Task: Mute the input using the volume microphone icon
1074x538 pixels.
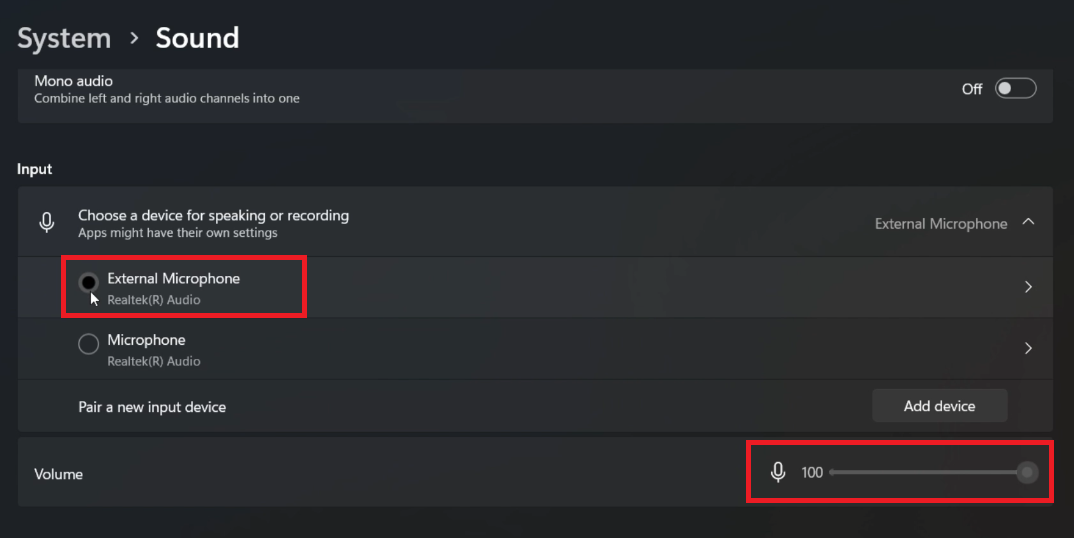Action: click(x=778, y=472)
